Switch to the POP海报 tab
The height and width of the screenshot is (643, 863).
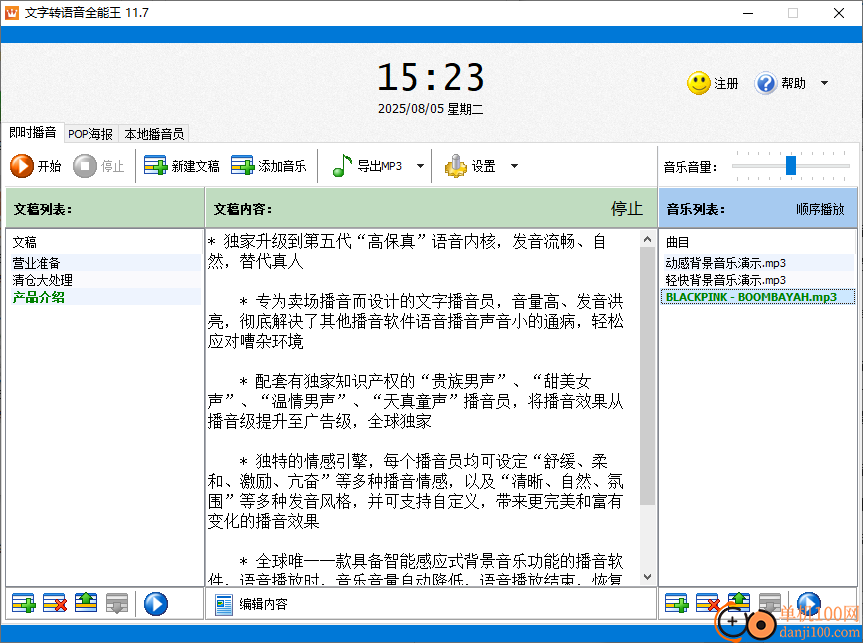pos(90,133)
